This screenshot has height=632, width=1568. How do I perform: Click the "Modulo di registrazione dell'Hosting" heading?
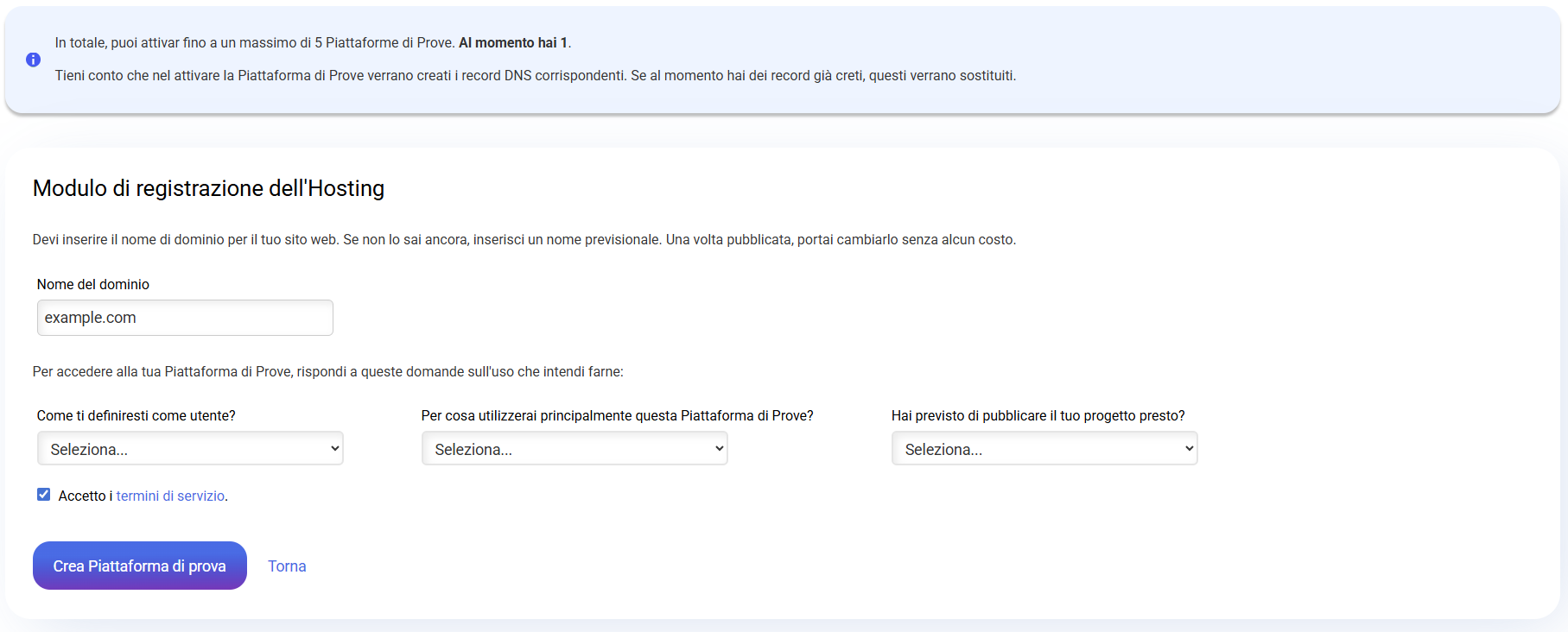click(208, 188)
